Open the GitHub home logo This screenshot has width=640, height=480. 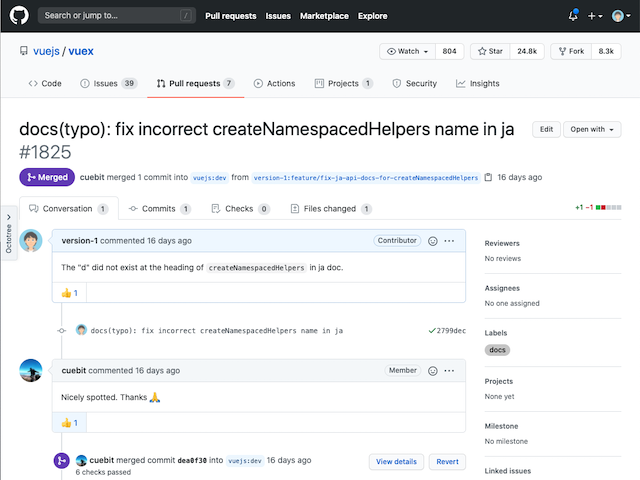19,16
